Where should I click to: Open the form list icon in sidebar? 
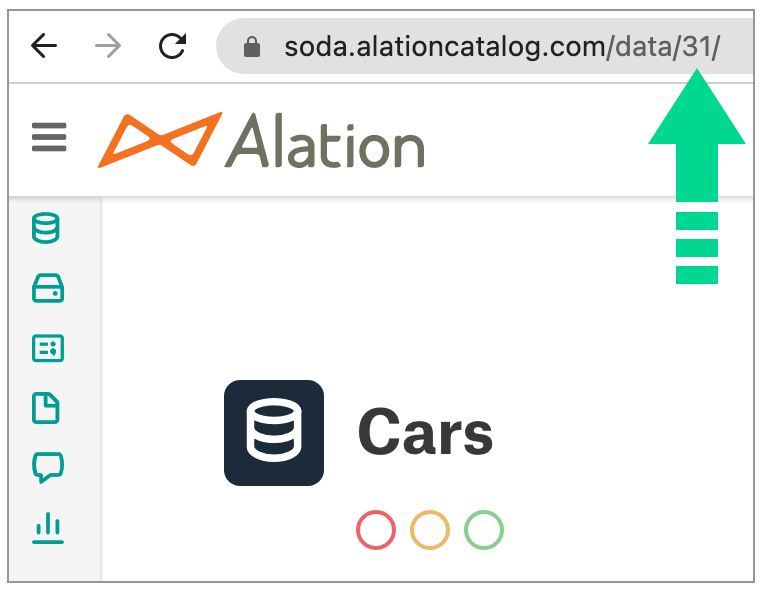coord(48,348)
